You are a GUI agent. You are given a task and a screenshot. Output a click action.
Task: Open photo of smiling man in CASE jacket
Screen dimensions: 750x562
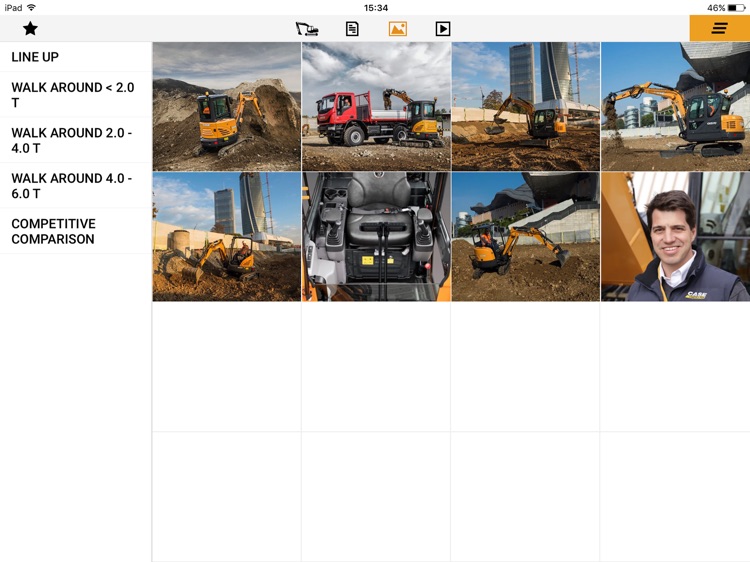coord(675,237)
